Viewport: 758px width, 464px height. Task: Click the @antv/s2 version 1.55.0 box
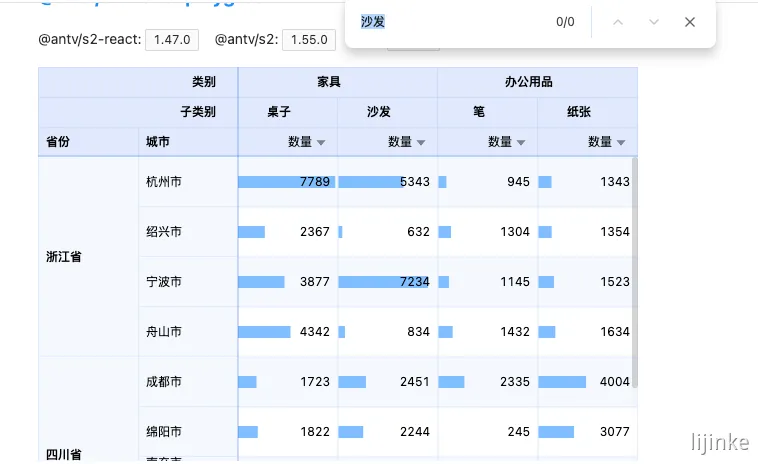pos(309,40)
